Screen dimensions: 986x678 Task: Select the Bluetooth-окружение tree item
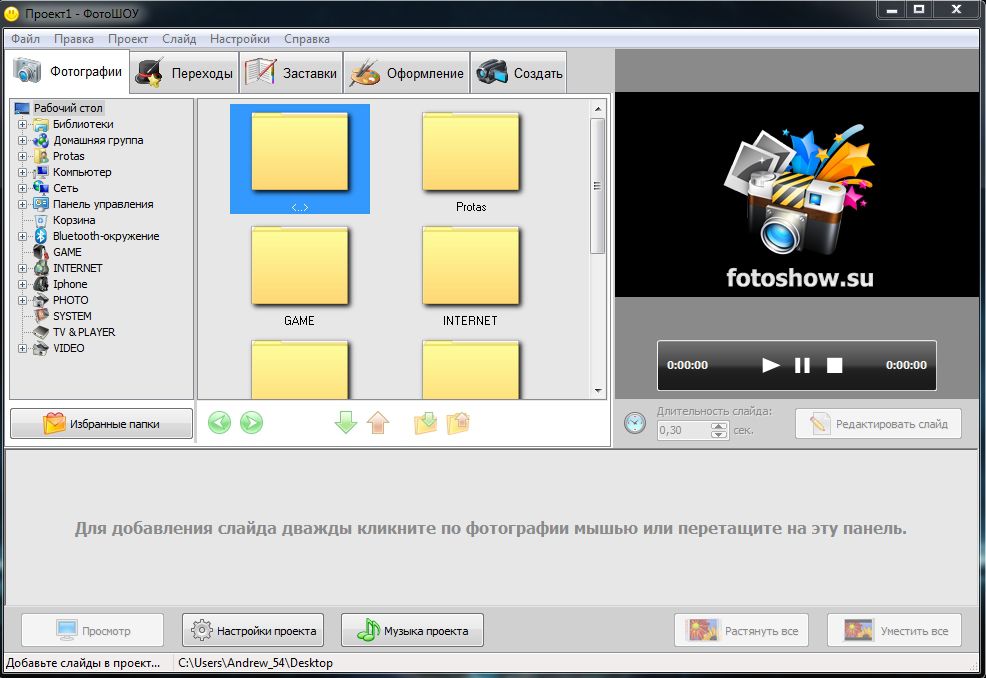point(106,236)
